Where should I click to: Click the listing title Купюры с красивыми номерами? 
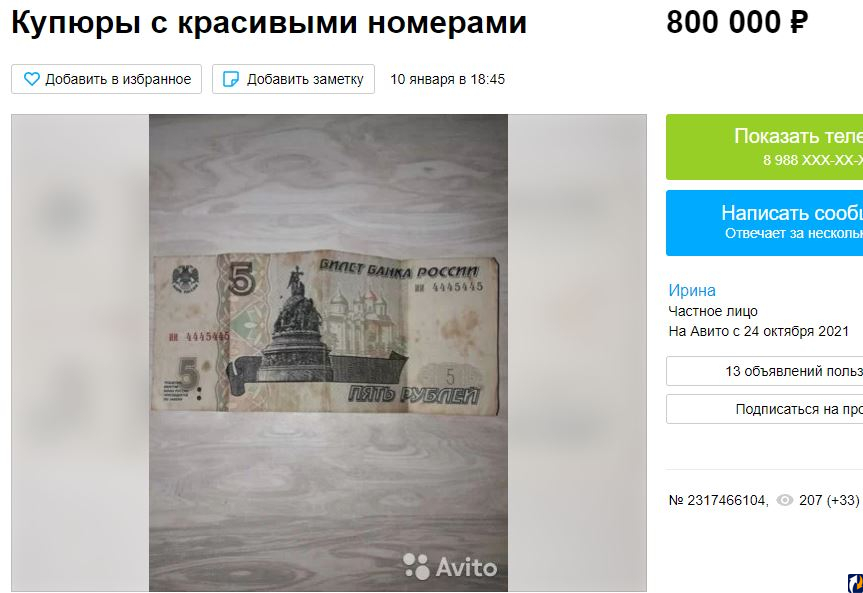(269, 23)
